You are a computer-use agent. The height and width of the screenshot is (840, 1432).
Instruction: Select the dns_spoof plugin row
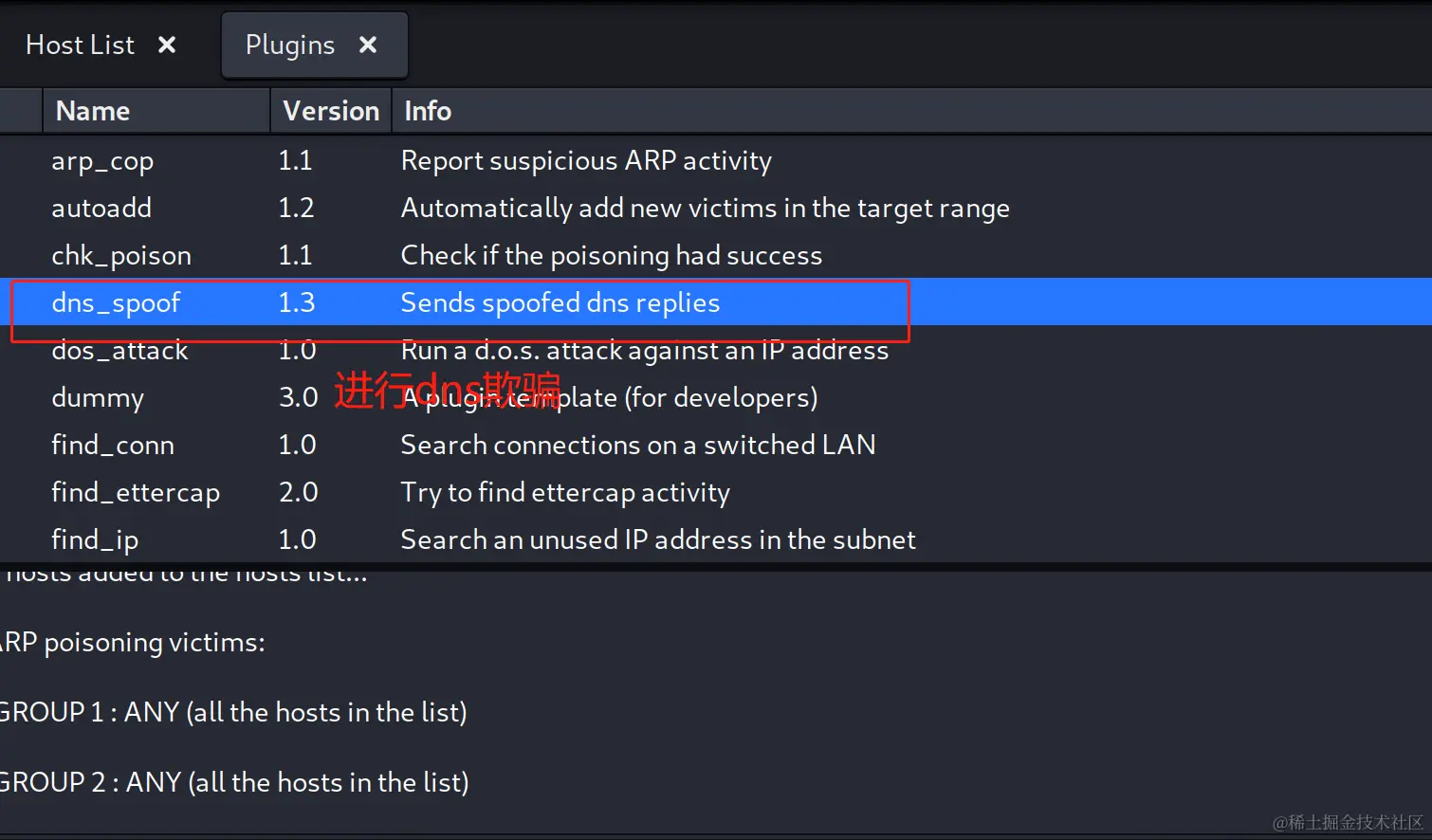[x=716, y=302]
